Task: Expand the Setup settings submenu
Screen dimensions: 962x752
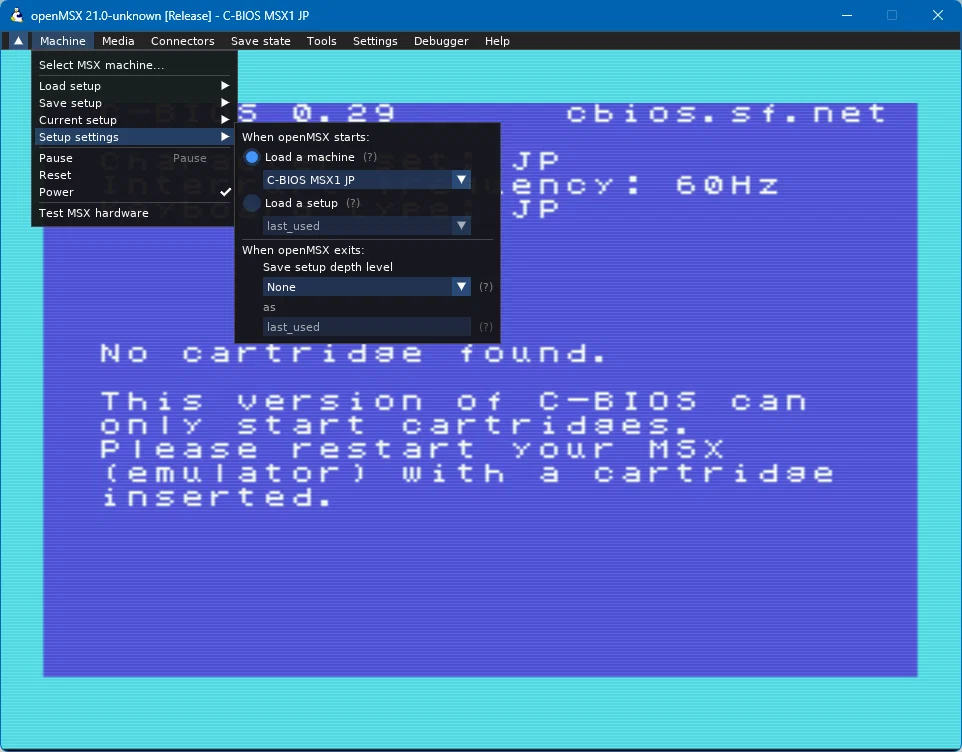Action: pos(134,137)
